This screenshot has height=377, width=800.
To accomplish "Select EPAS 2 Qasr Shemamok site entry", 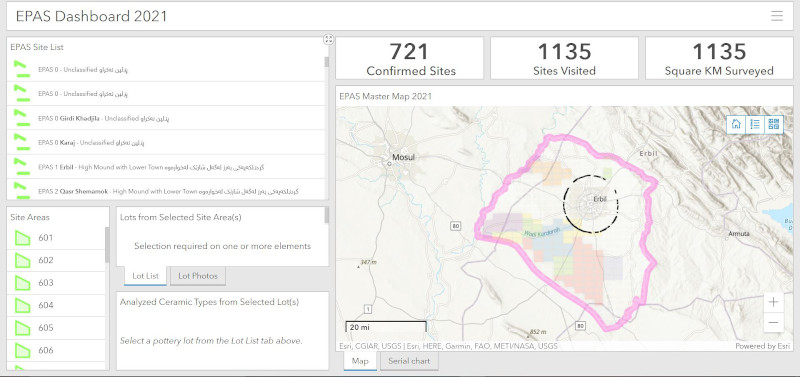I will pos(166,190).
